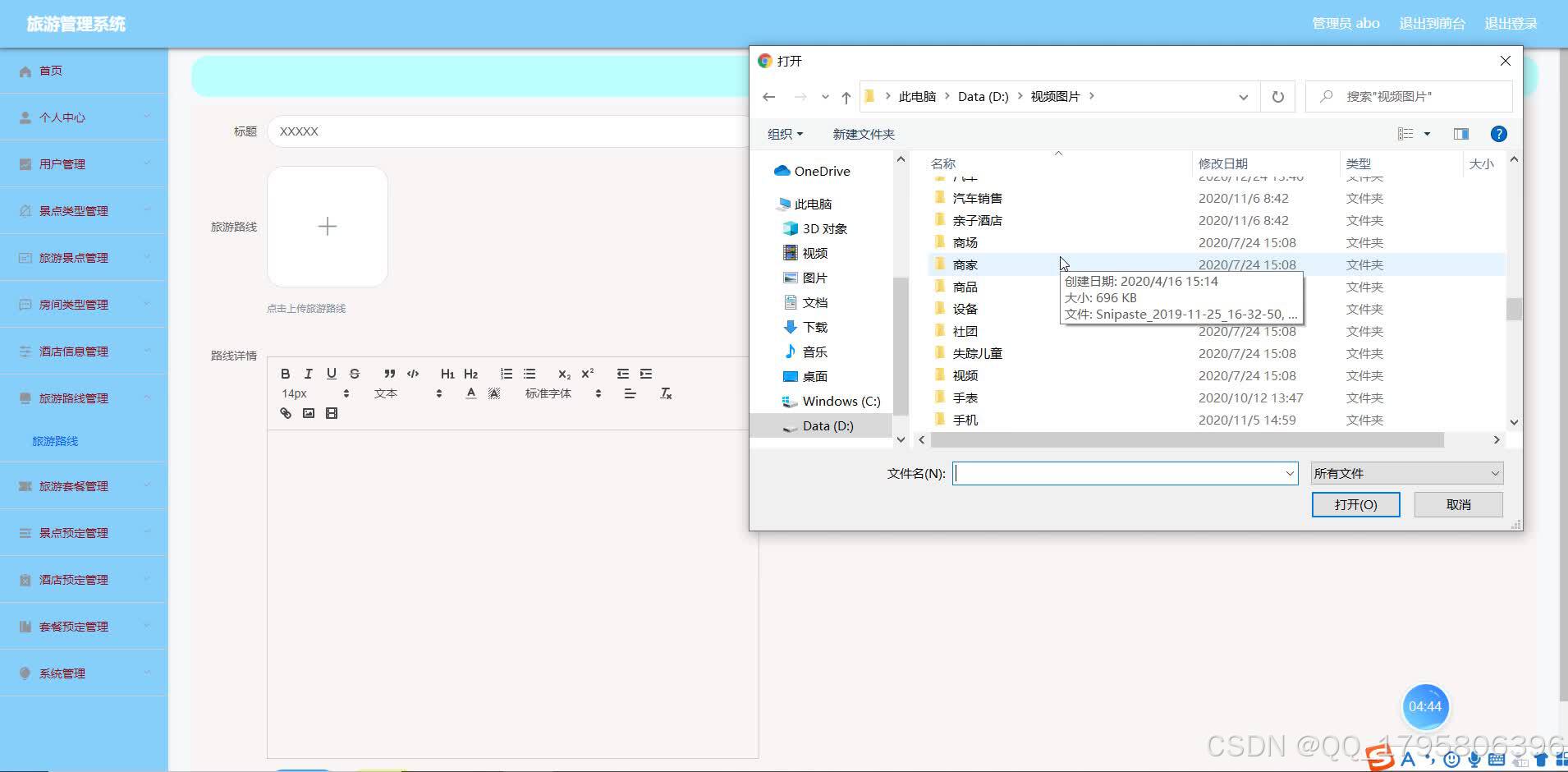Open the text background color picker
The image size is (1568, 772).
(x=493, y=394)
